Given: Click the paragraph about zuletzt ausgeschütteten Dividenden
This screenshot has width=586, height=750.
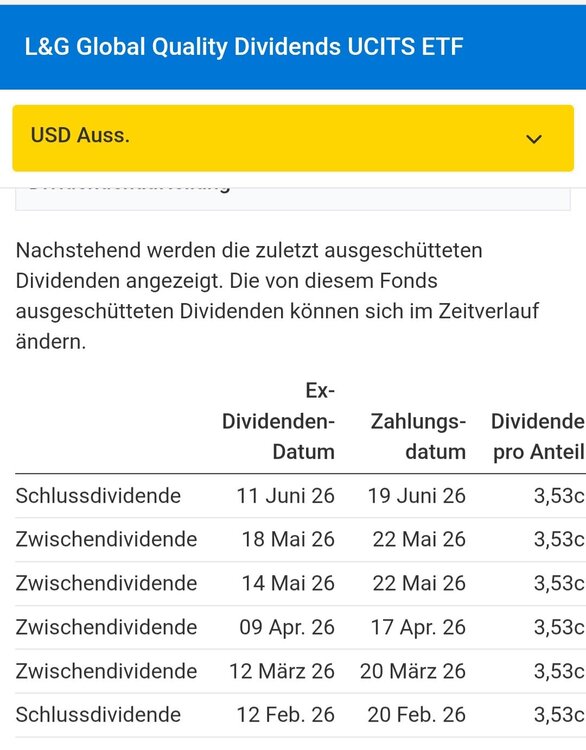Looking at the screenshot, I should (277, 296).
